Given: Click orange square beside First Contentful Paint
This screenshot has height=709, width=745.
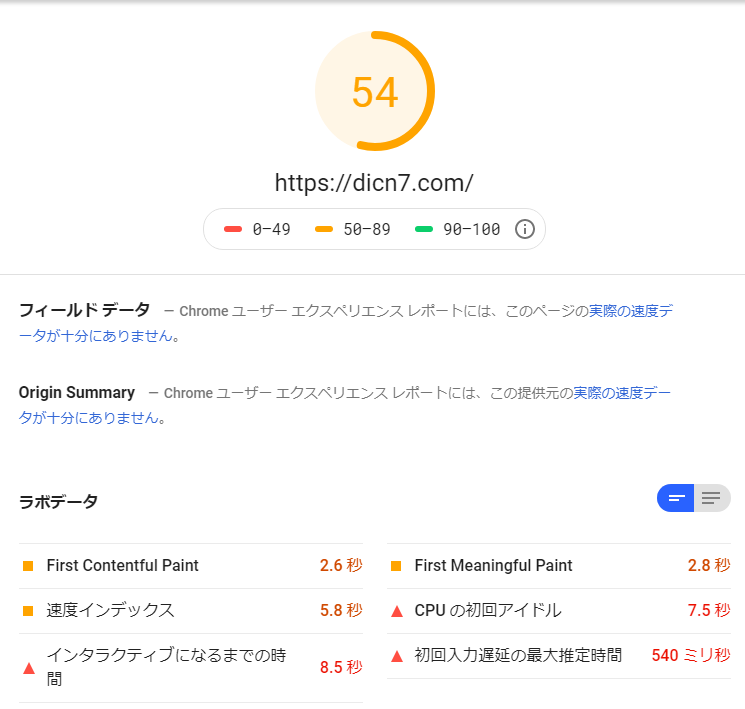Looking at the screenshot, I should click(x=28, y=566).
